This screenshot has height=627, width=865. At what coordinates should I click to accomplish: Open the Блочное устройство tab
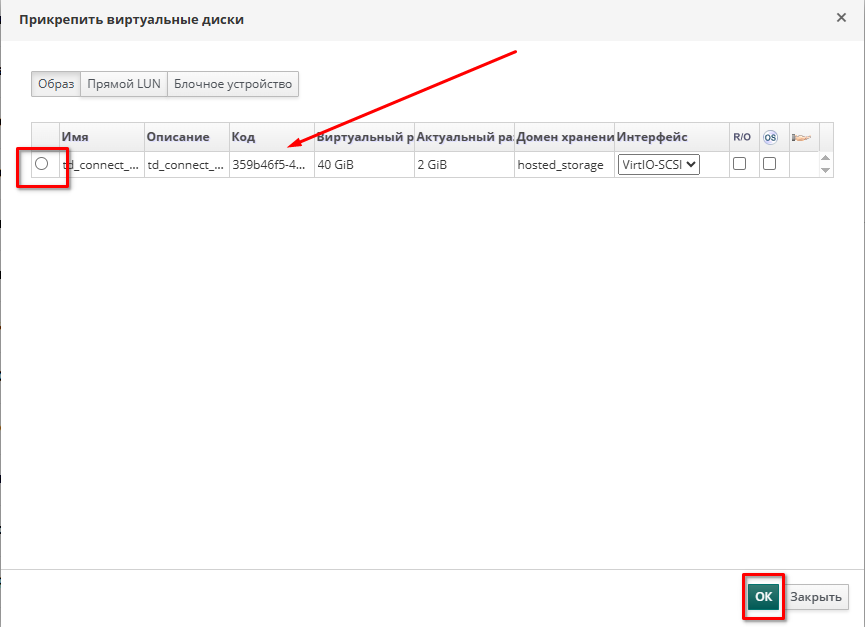[x=233, y=84]
